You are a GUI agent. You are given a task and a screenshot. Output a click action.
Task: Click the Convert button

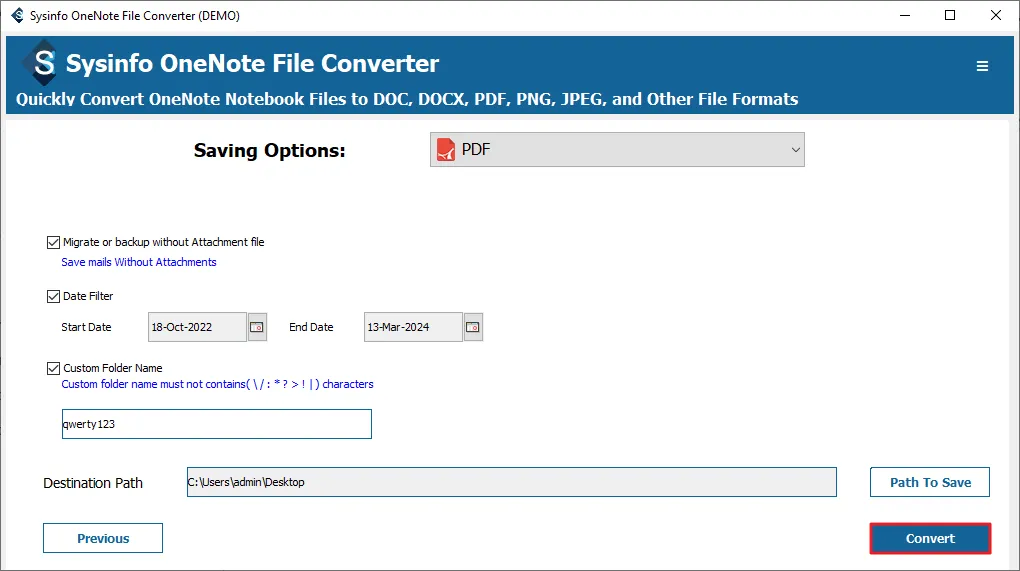pos(930,538)
